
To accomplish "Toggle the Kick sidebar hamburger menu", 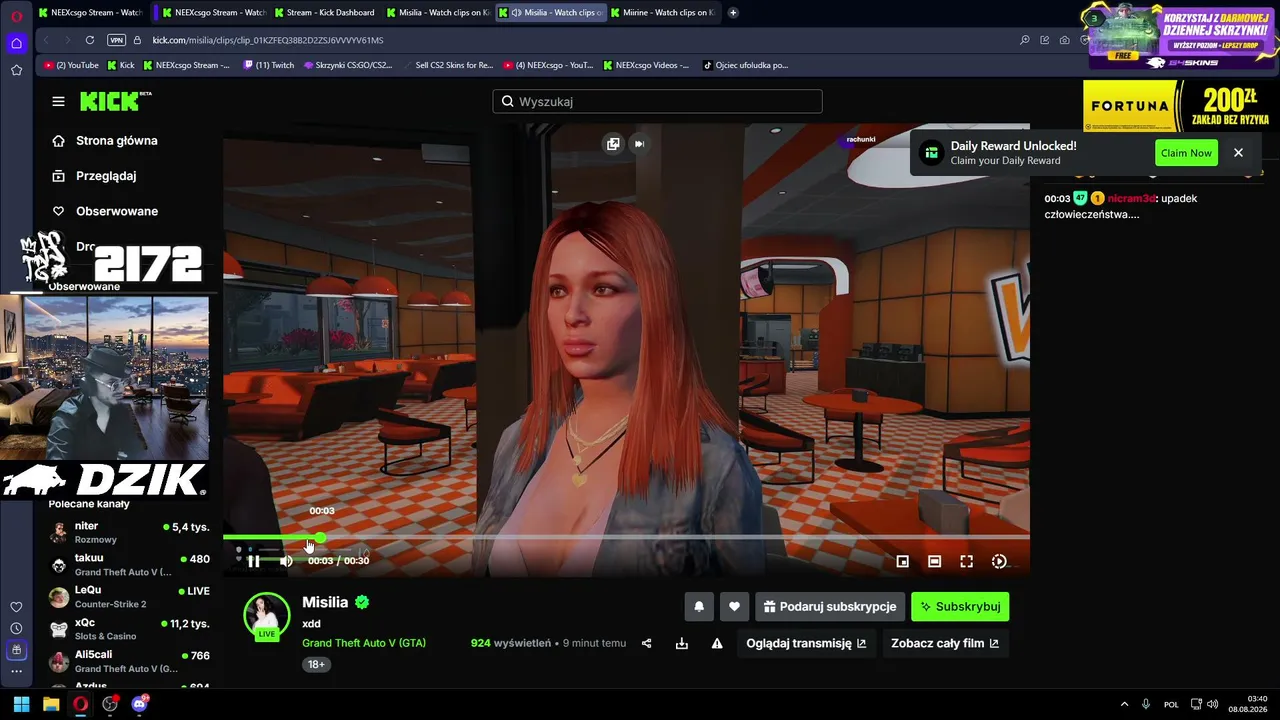I will click(x=58, y=101).
